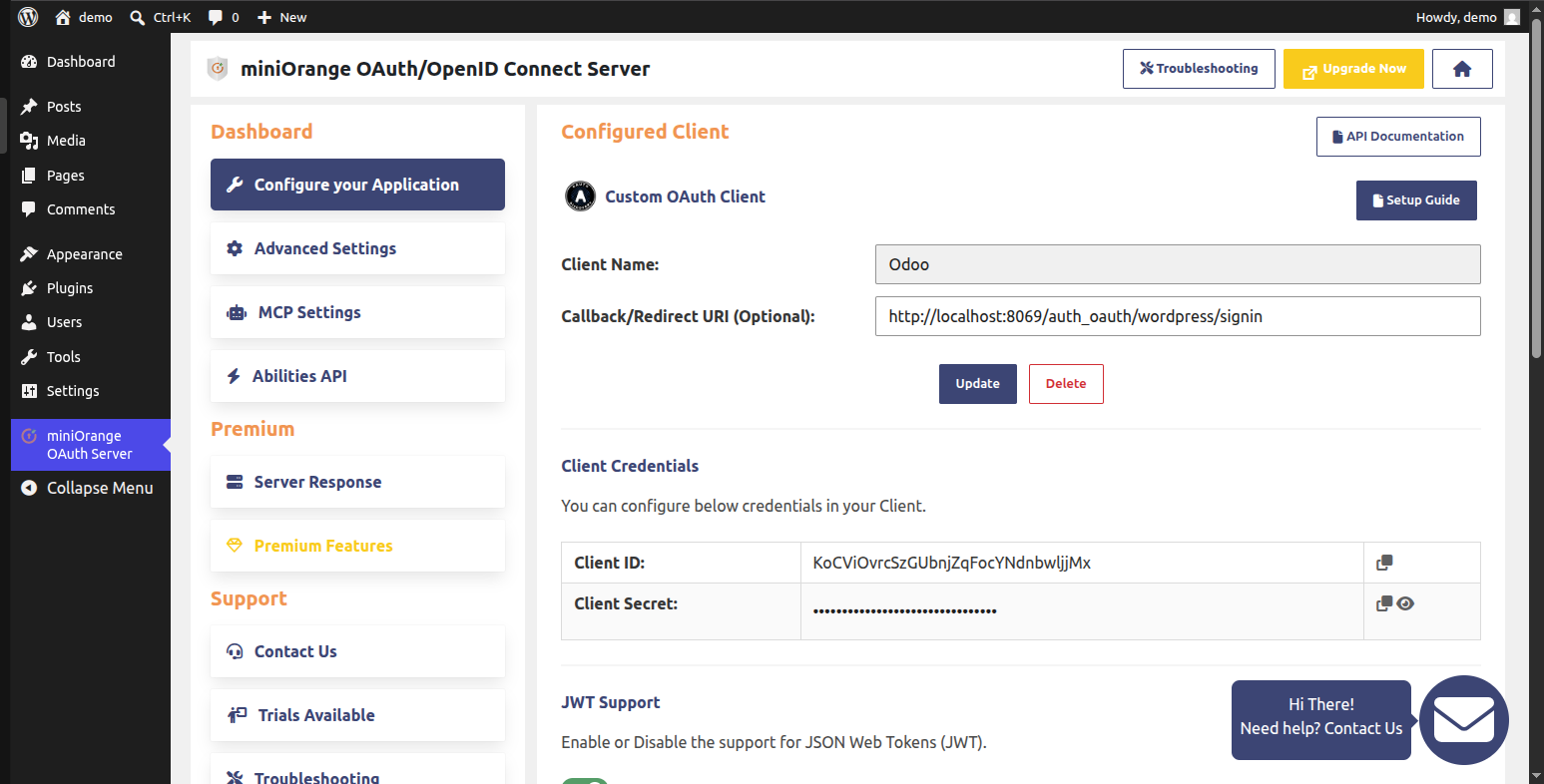Viewport: 1544px width, 784px height.
Task: Open the Advanced Settings tab
Action: [x=357, y=248]
